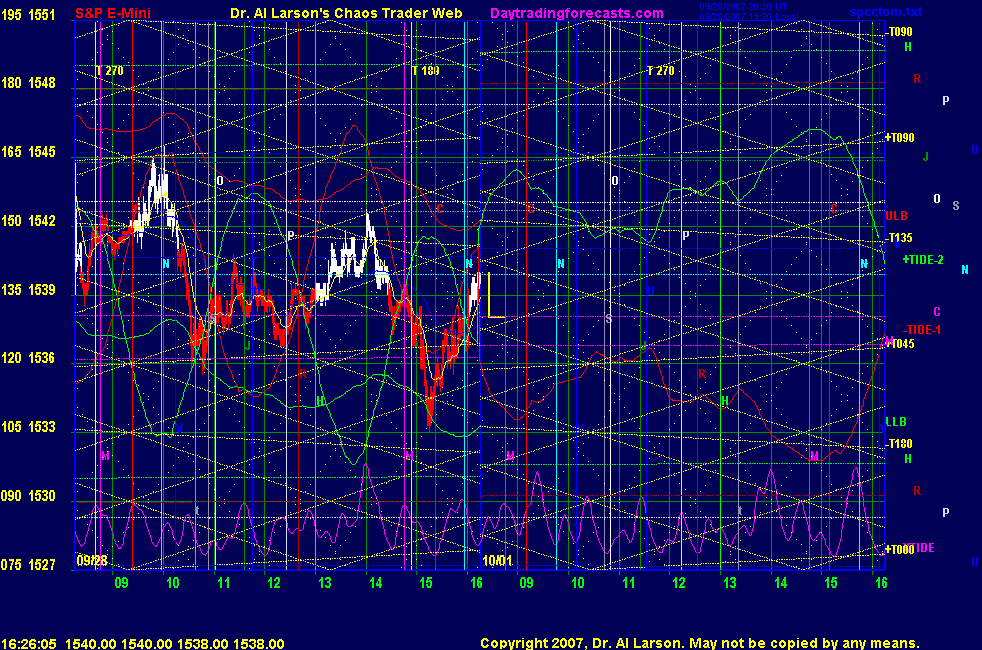The width and height of the screenshot is (982, 650).
Task: Click the "-T090" level label
Action: (x=900, y=32)
